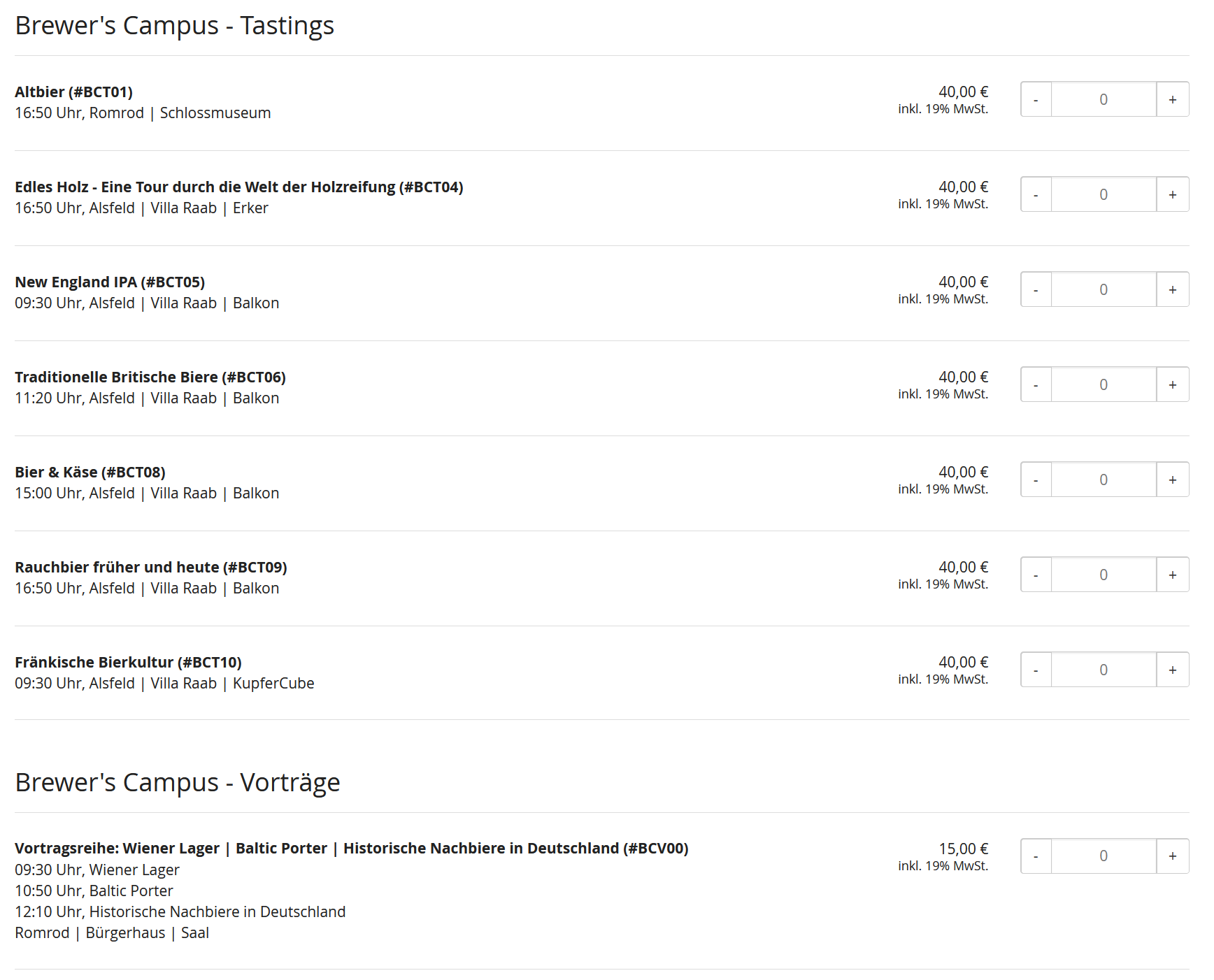Click the Vortragsreihe quantity input field
Screen dimensions: 1214x980
click(x=1103, y=856)
